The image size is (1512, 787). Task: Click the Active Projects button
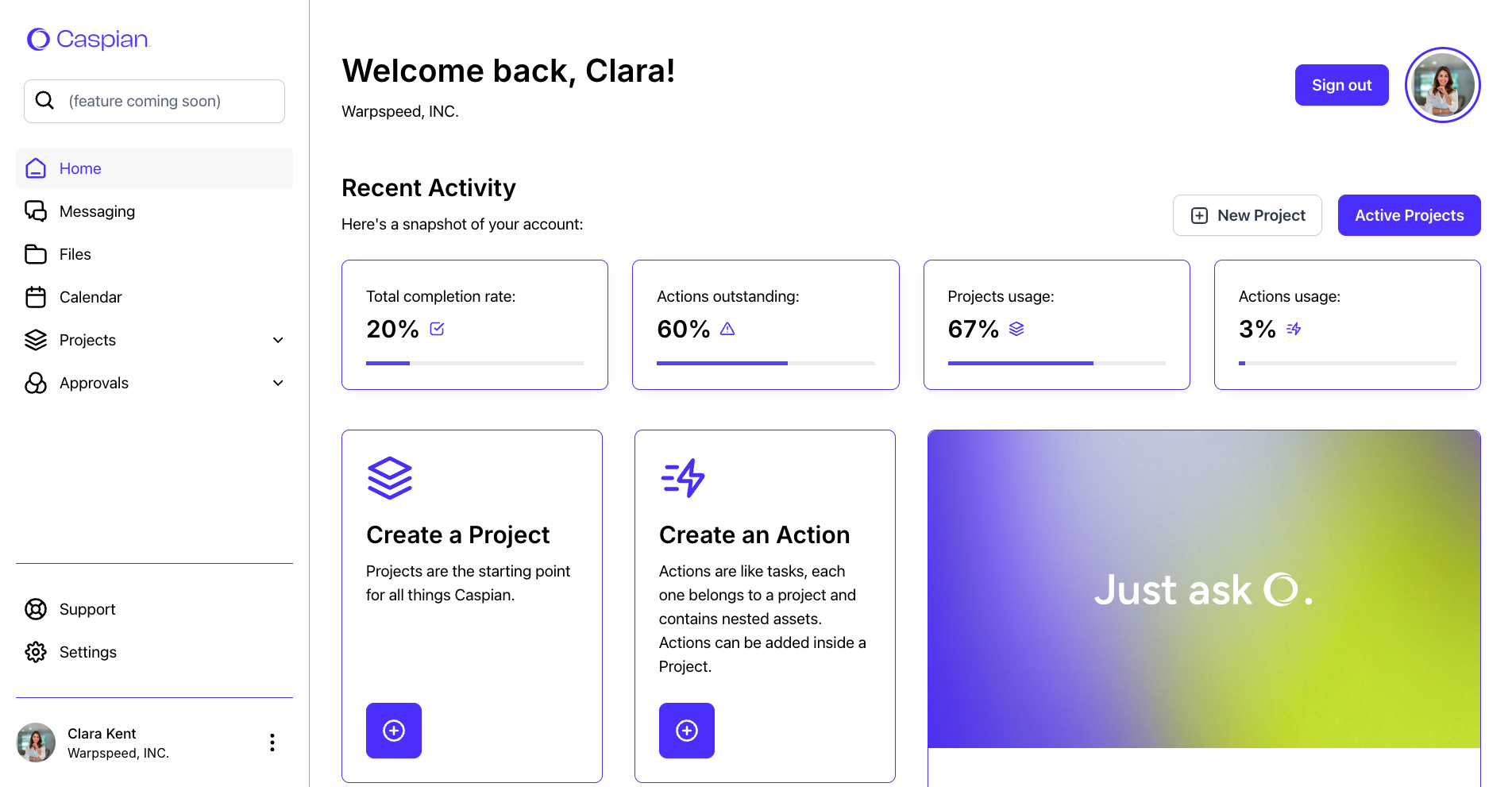(1409, 215)
